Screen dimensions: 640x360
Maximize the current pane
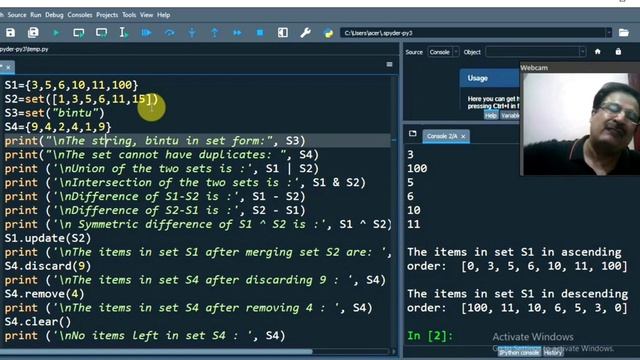click(282, 33)
